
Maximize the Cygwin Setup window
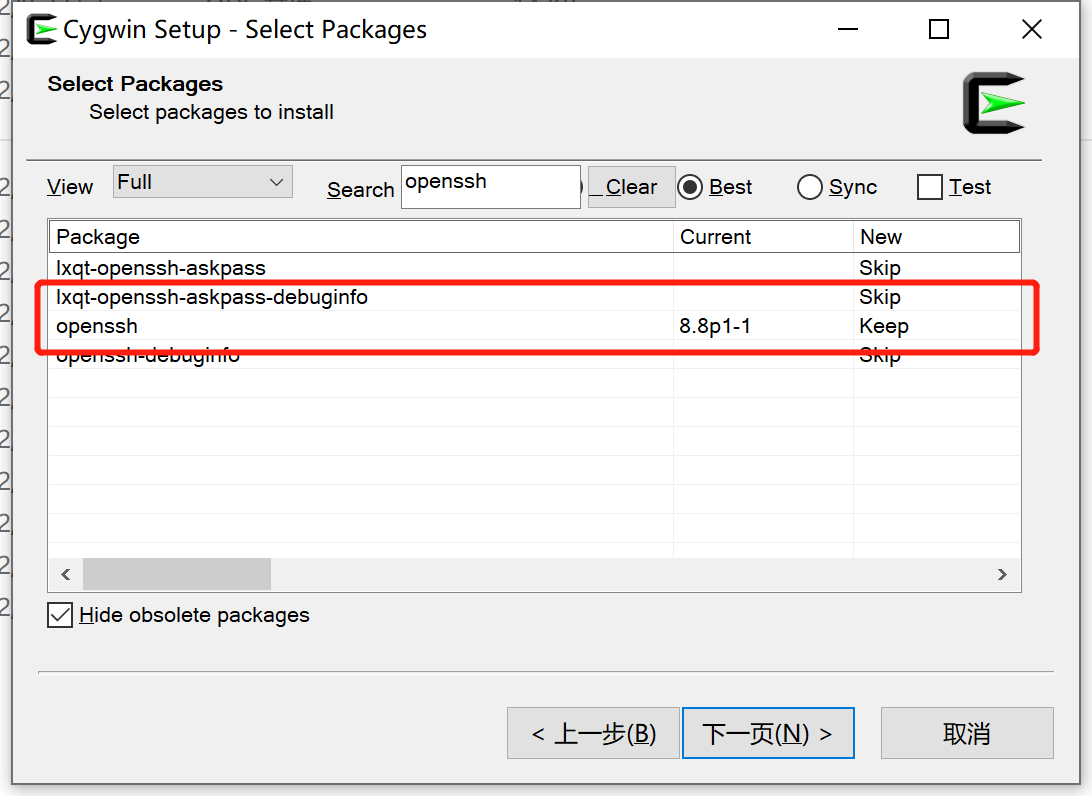click(938, 30)
